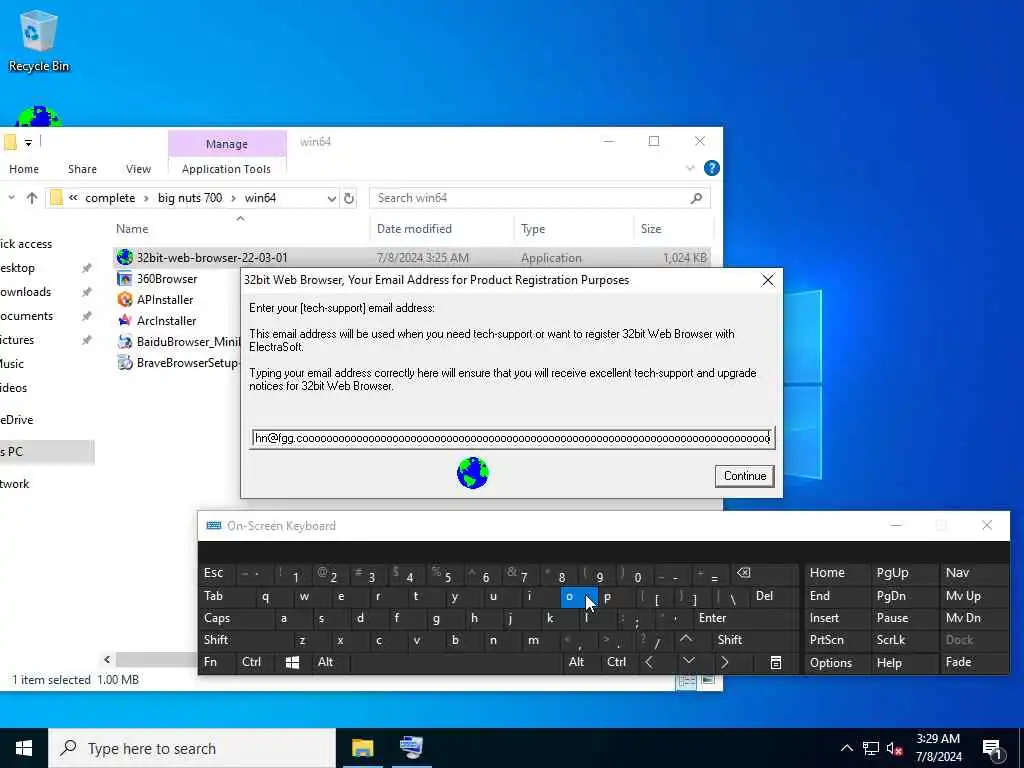Click the search magnifier in Explorer

pos(696,198)
